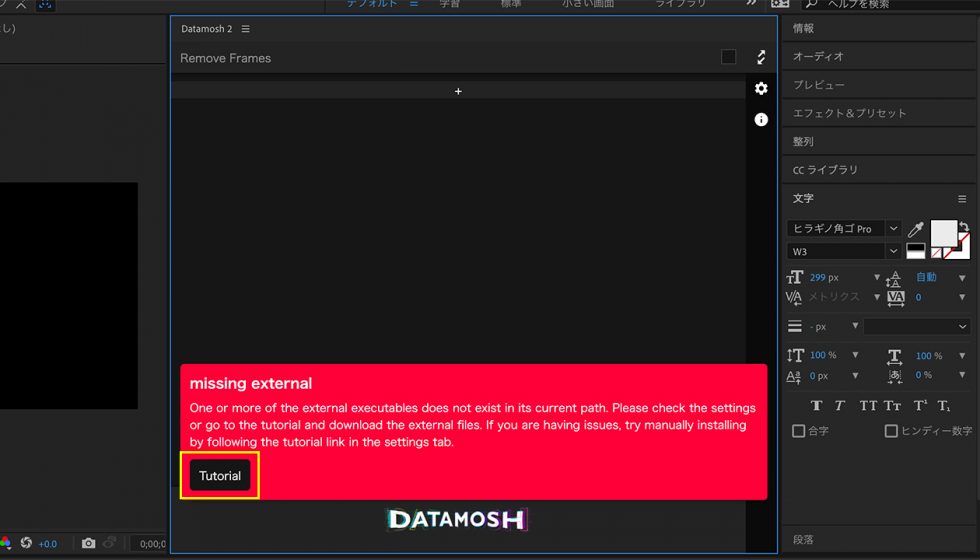Click the tsume あ icon
Viewport: 980px width, 560px height.
(894, 376)
